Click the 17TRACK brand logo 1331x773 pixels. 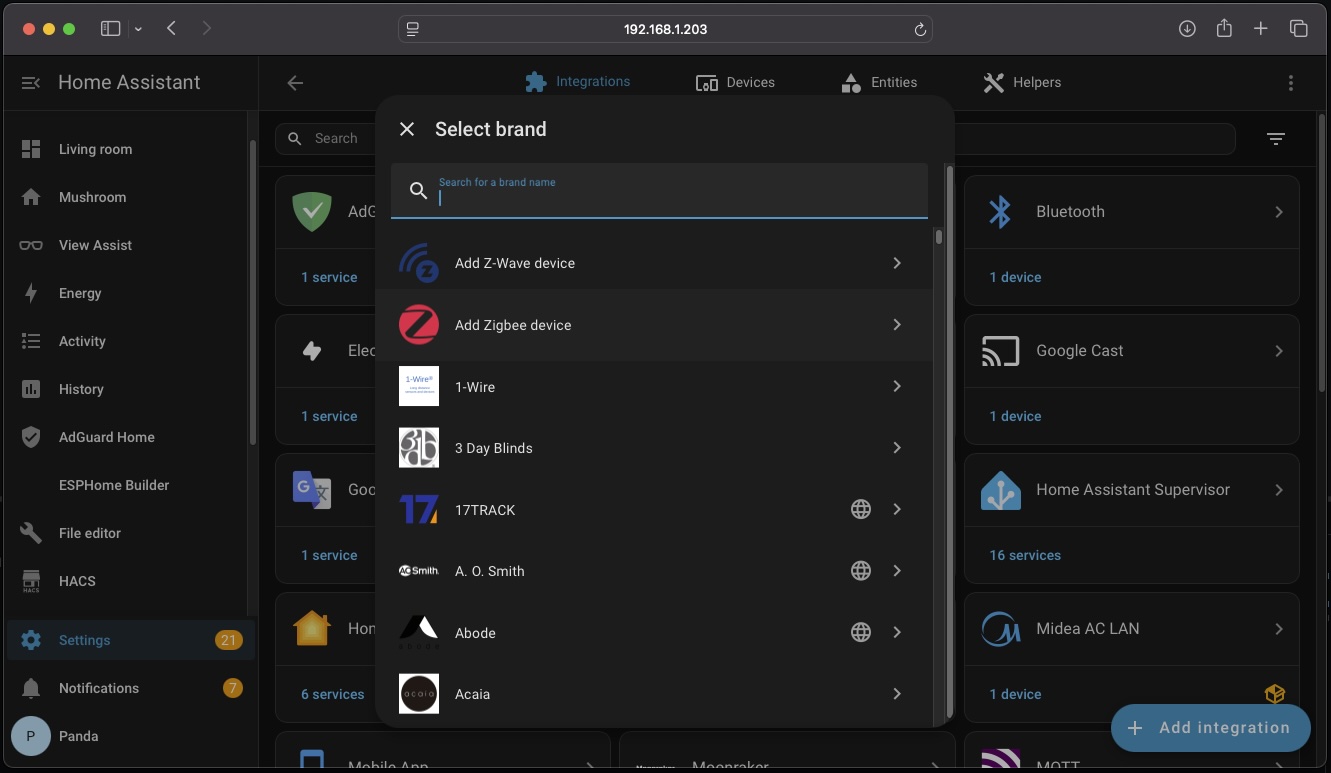click(419, 509)
